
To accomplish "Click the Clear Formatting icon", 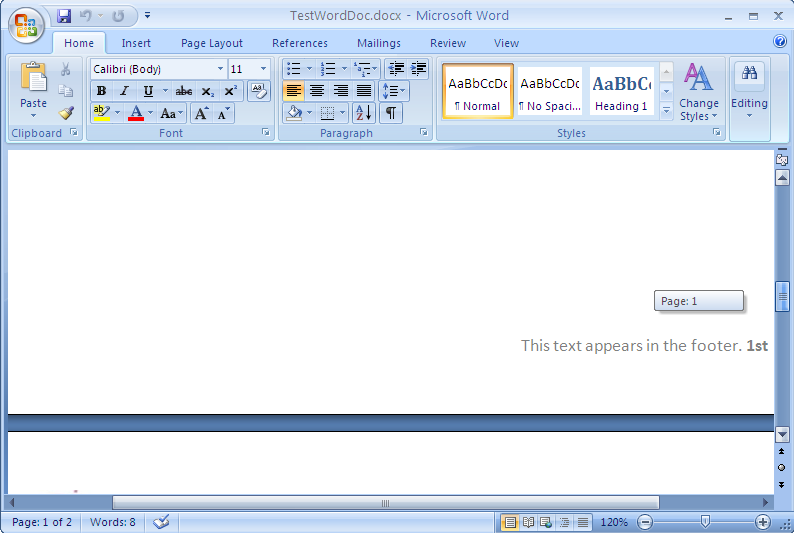I will [x=258, y=91].
